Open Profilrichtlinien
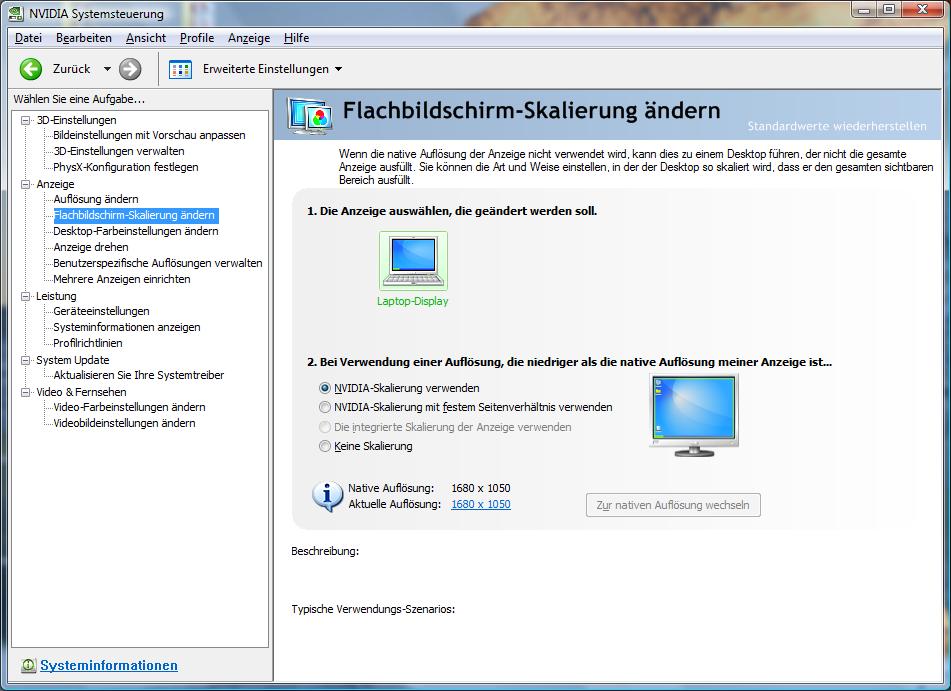This screenshot has height=691, width=951. 88,343
